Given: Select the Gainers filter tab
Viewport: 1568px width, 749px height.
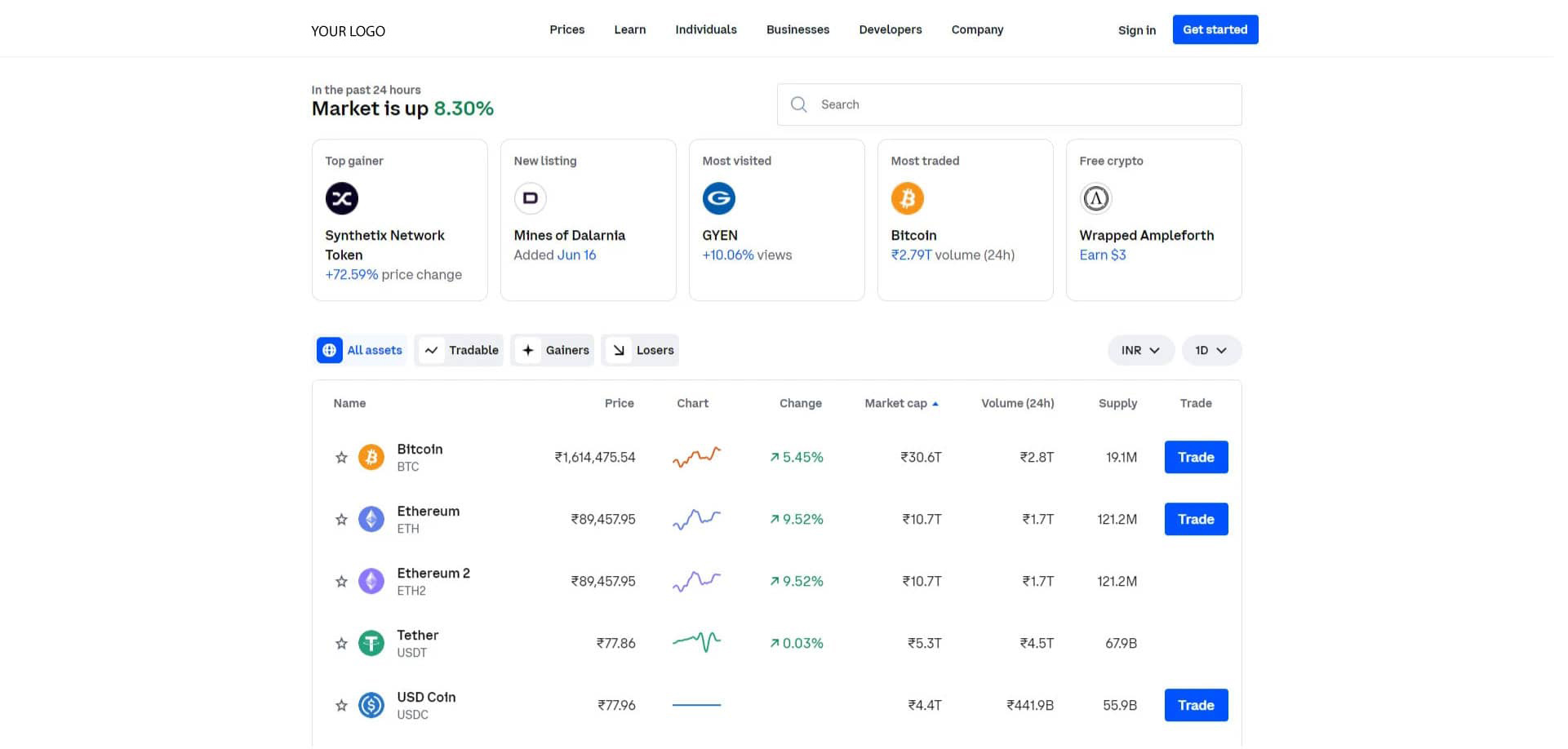Looking at the screenshot, I should 553,350.
